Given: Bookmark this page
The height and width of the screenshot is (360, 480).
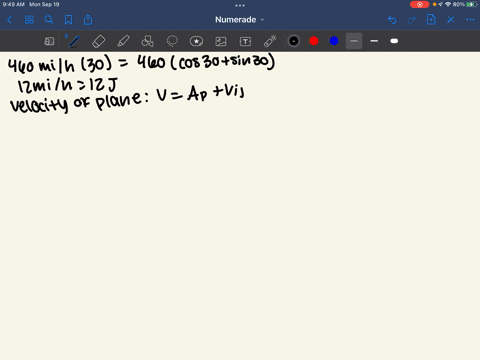Looking at the screenshot, I should pos(68,20).
